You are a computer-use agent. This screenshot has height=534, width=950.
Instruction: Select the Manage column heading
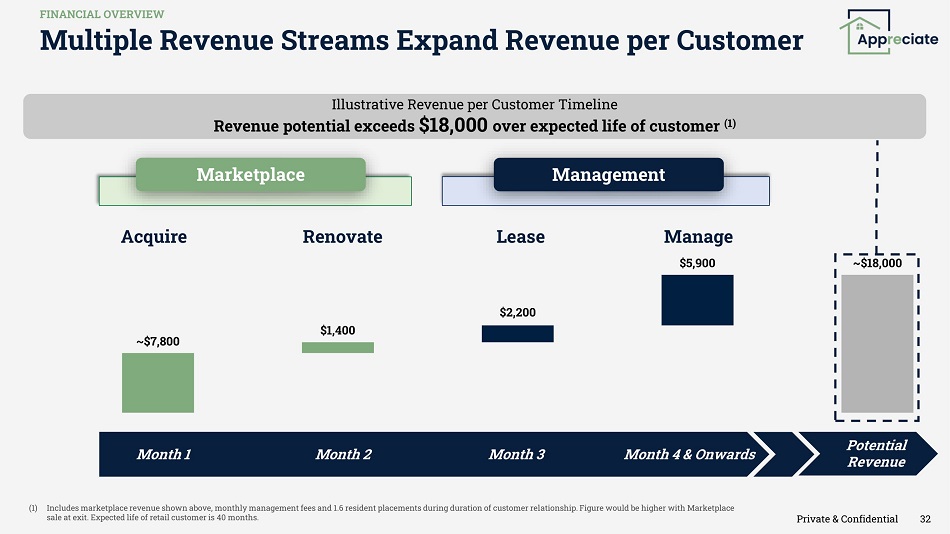tap(698, 237)
